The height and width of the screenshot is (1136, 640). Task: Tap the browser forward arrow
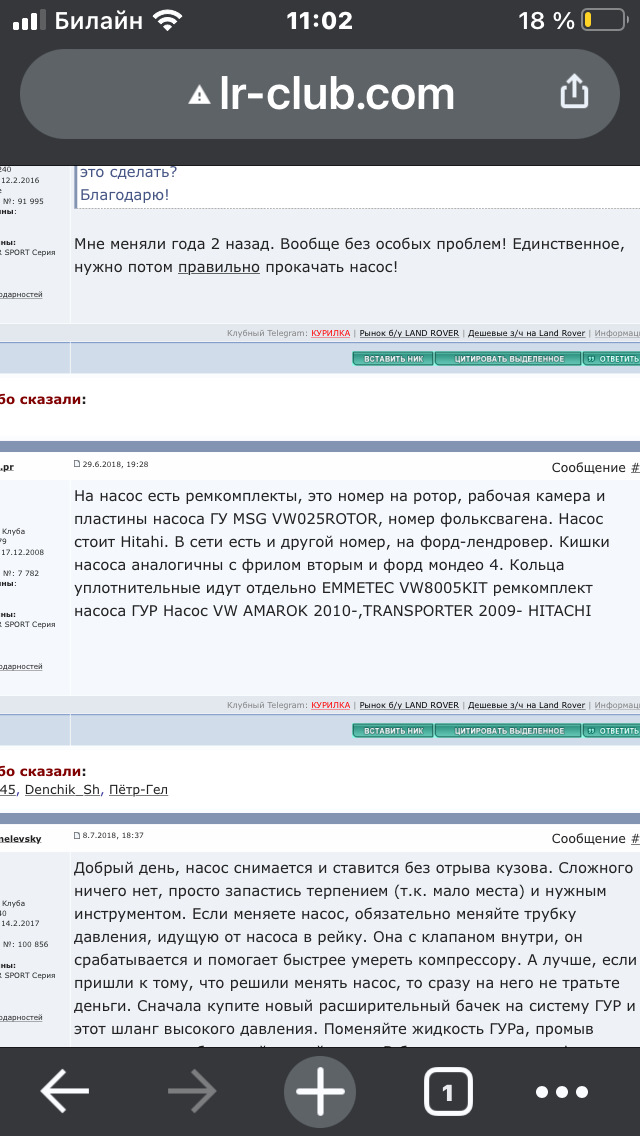coord(192,1092)
